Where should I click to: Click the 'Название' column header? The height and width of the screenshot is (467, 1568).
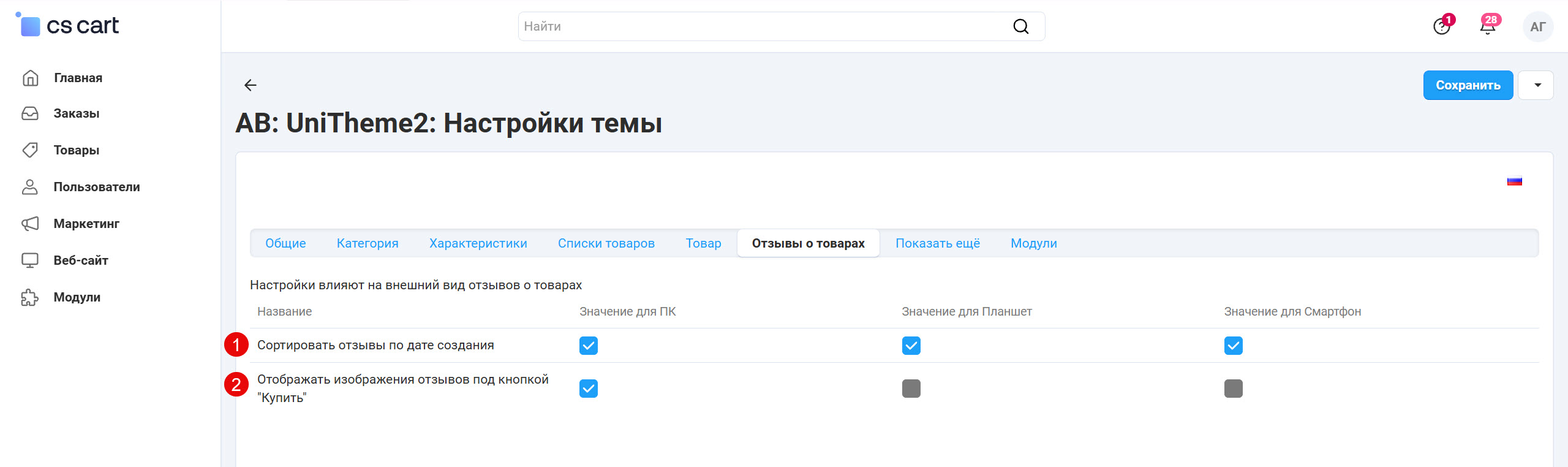284,311
